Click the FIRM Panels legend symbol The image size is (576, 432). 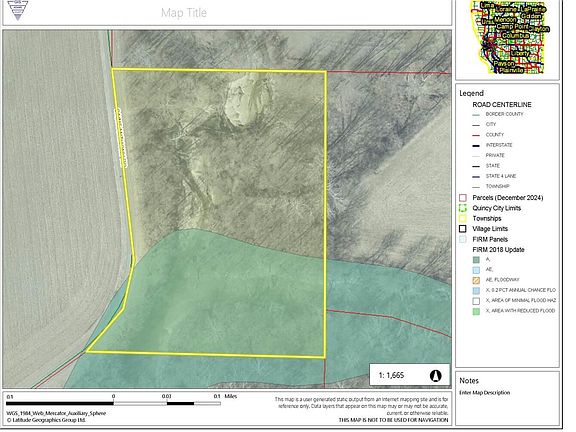tap(463, 239)
